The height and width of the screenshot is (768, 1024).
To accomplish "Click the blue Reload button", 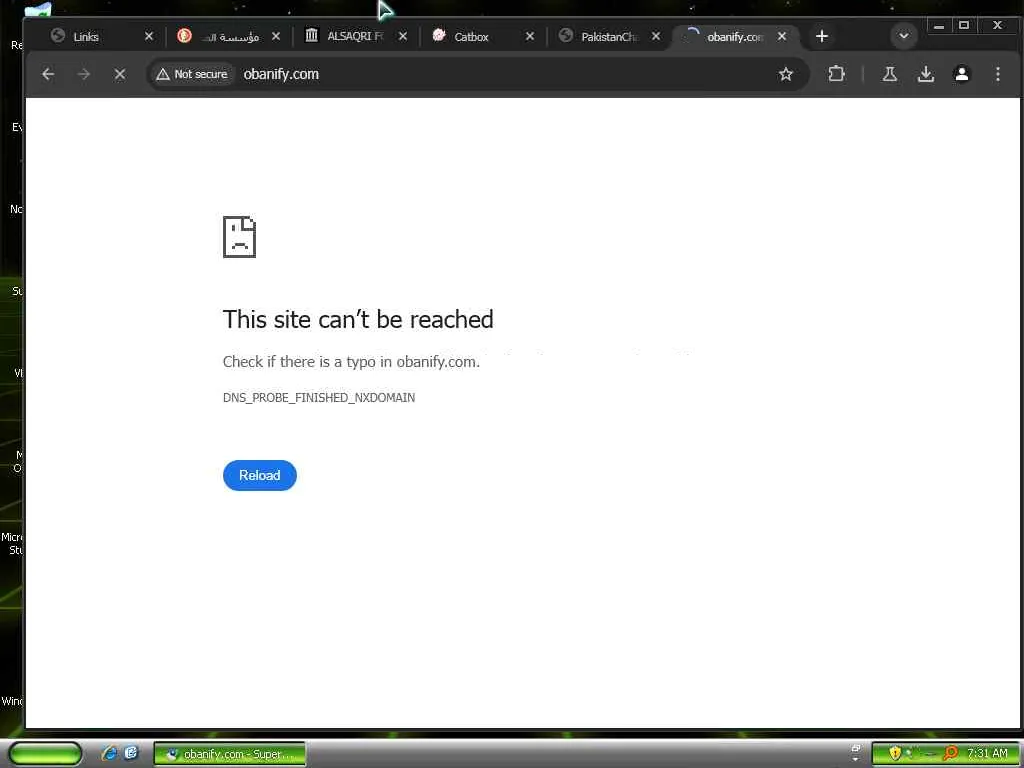I will pos(260,475).
